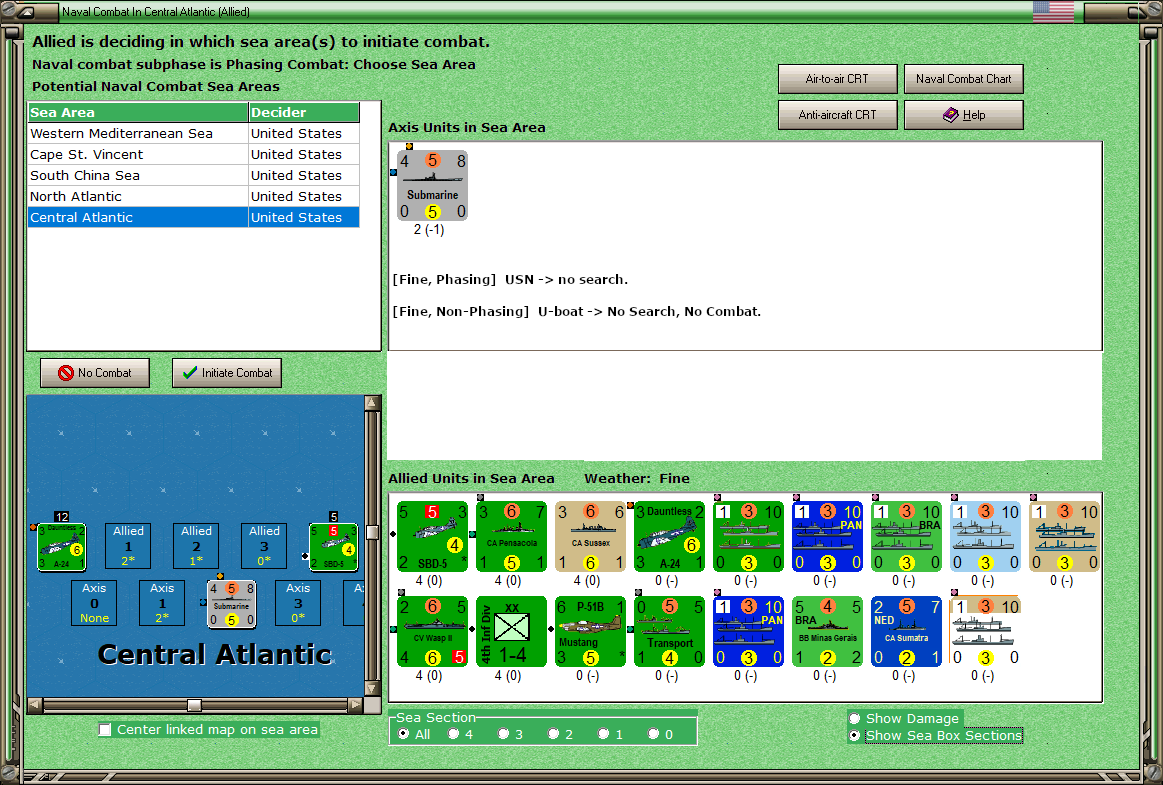The width and height of the screenshot is (1163, 785).
Task: Open the Anti-aircraft CRT chart
Action: tap(837, 115)
